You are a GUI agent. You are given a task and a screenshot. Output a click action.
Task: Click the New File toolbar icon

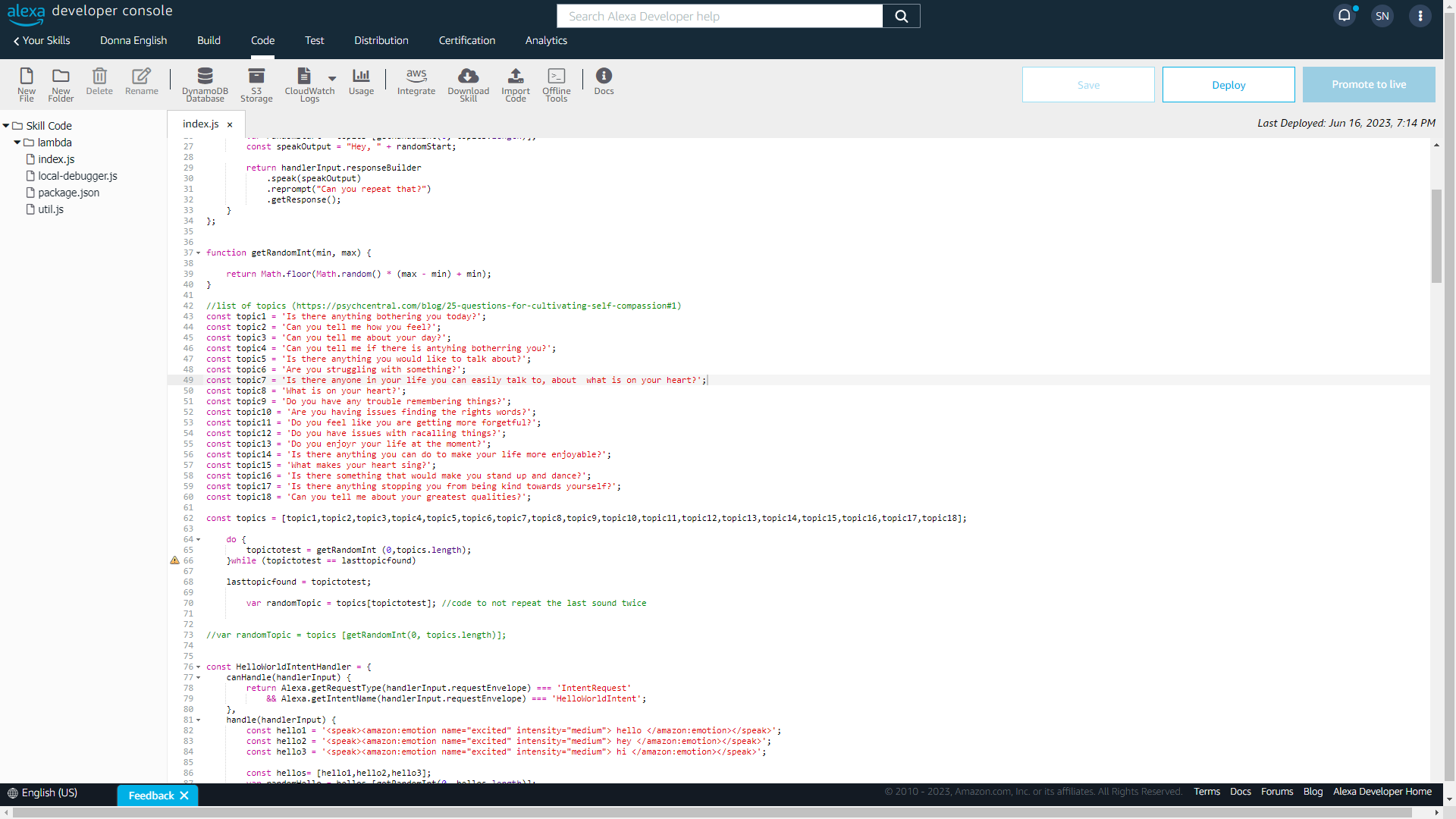(27, 83)
